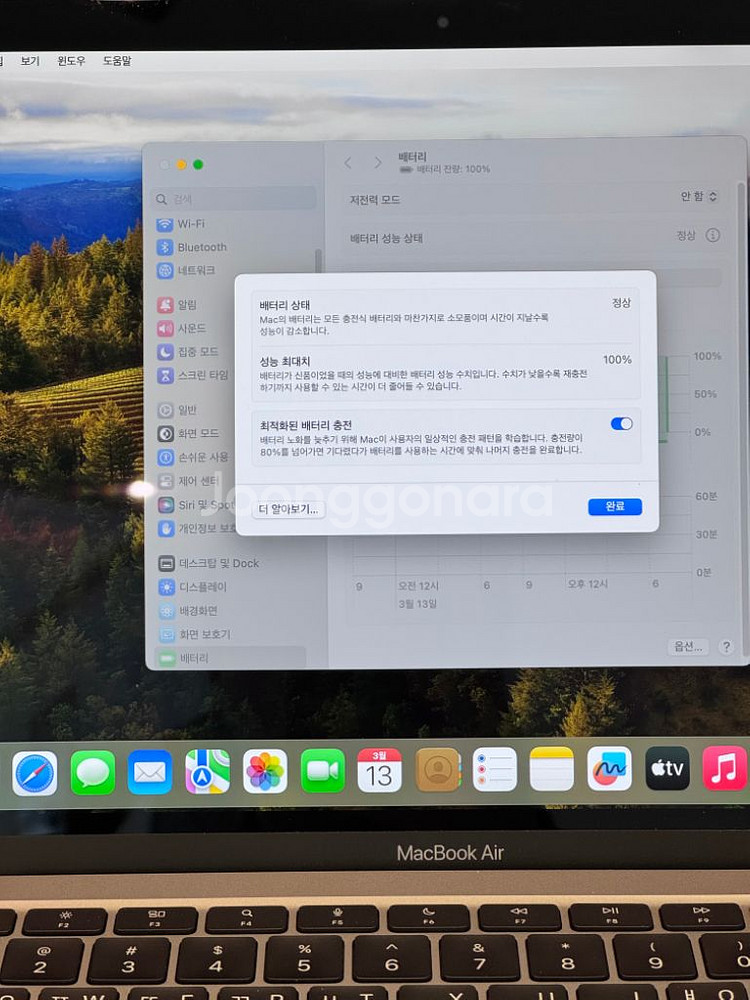Open FaceTime from the Dock
This screenshot has height=1000, width=750.
tap(323, 770)
